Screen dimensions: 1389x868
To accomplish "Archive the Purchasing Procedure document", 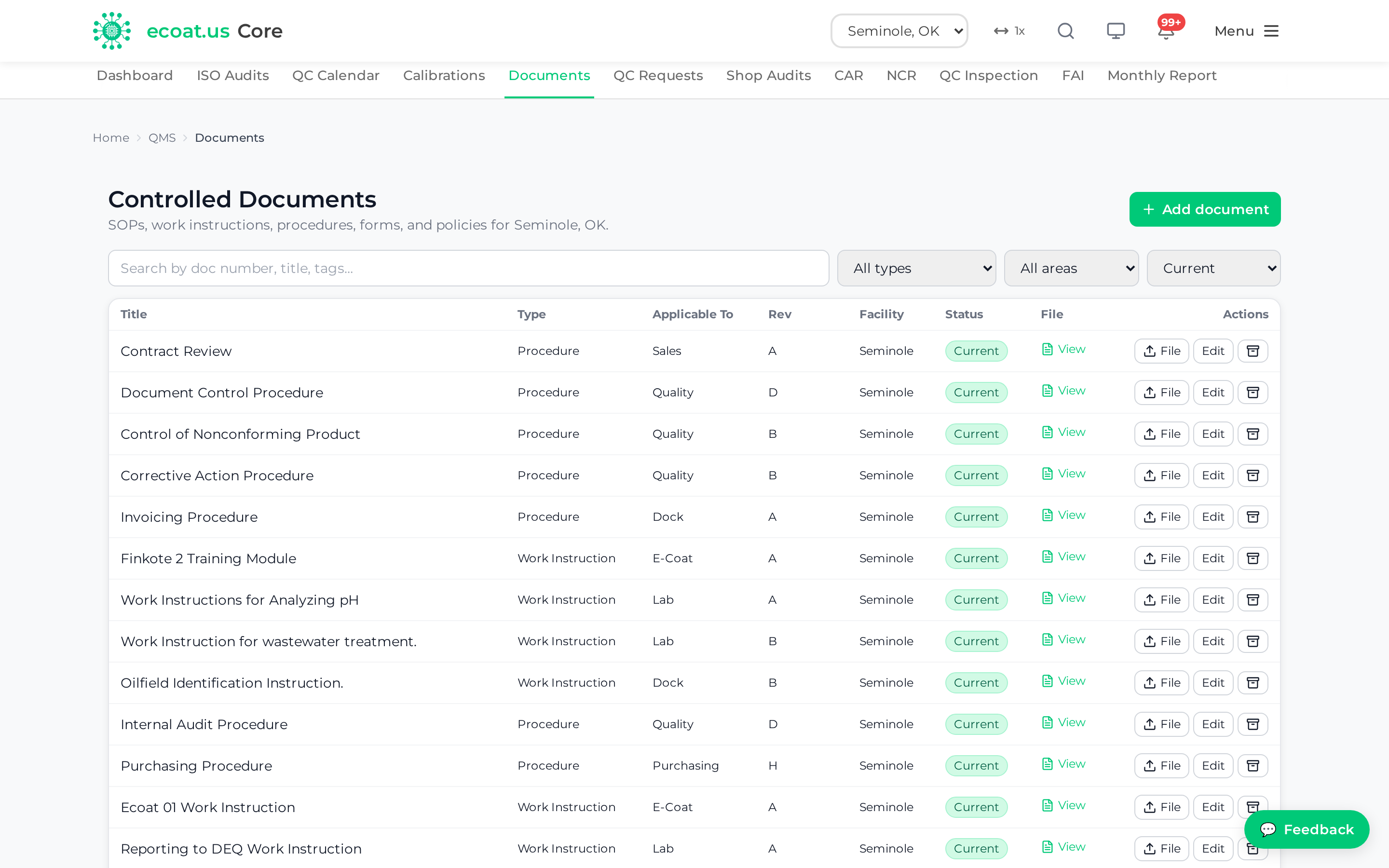I will pyautogui.click(x=1253, y=765).
